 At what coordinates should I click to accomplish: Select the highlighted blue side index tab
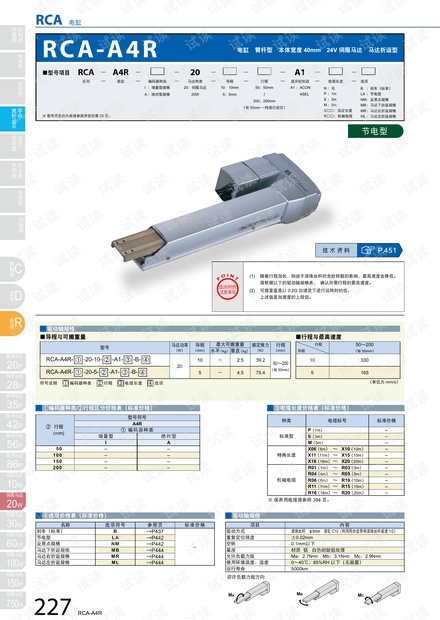pyautogui.click(x=12, y=119)
